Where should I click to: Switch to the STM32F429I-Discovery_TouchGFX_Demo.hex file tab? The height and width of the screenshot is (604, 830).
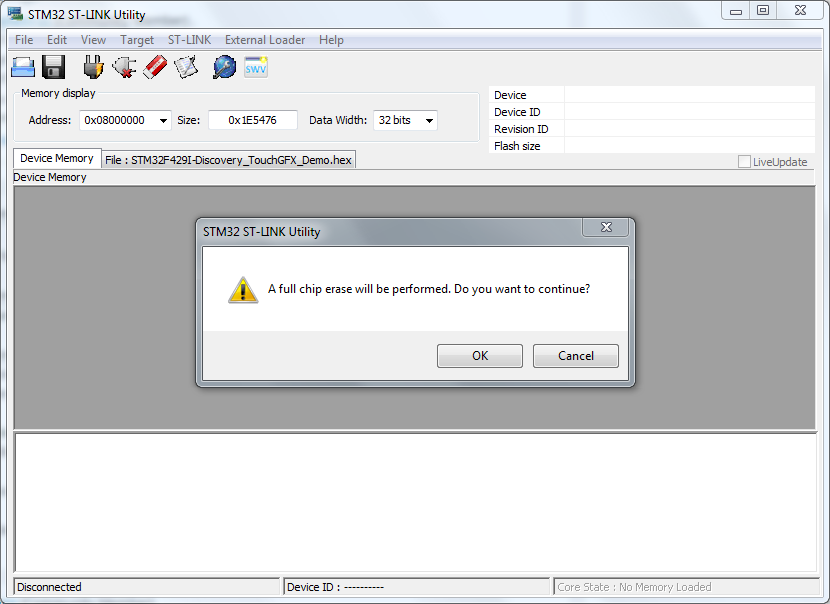228,160
